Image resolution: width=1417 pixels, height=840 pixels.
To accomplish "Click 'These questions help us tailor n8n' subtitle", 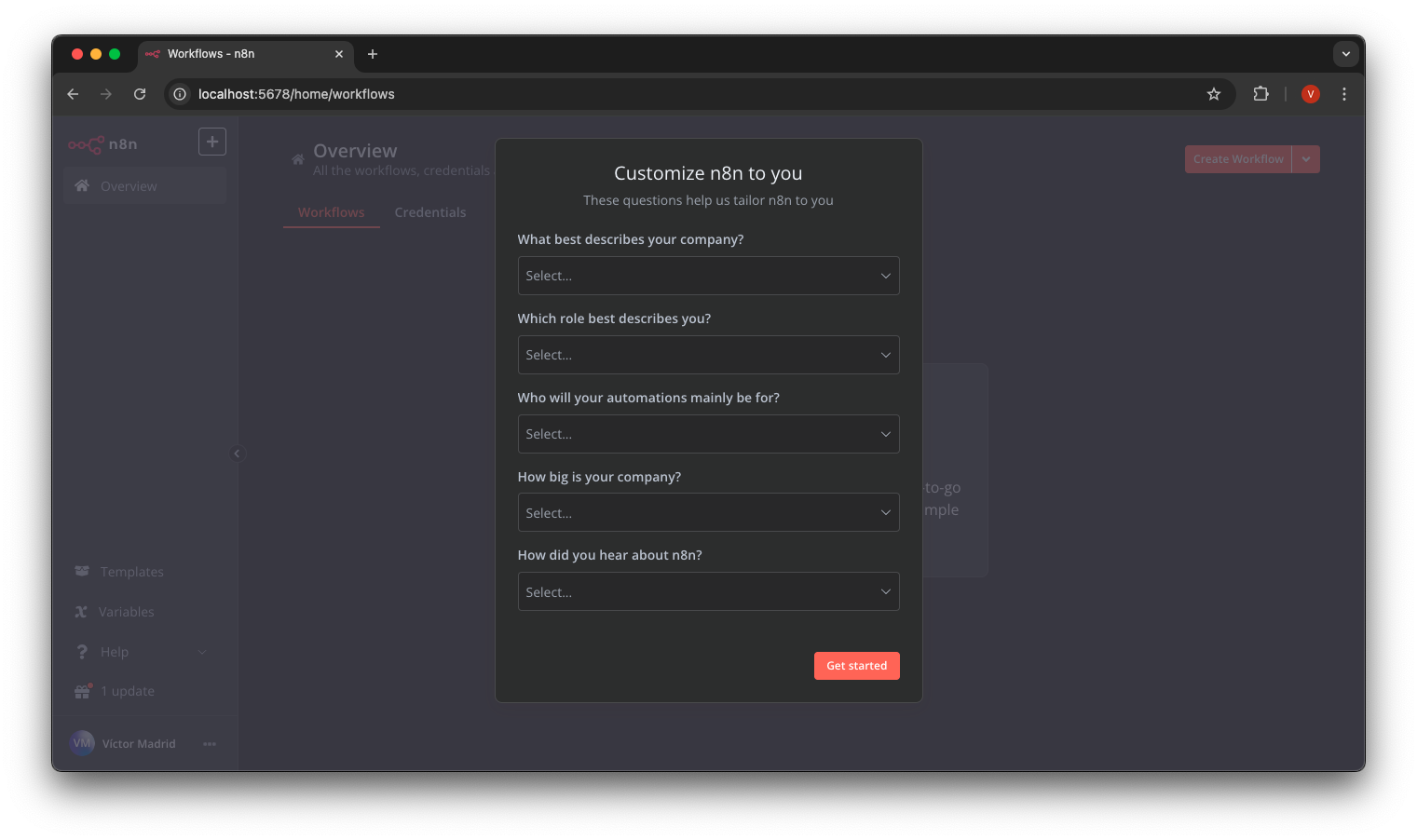I will pos(708,200).
